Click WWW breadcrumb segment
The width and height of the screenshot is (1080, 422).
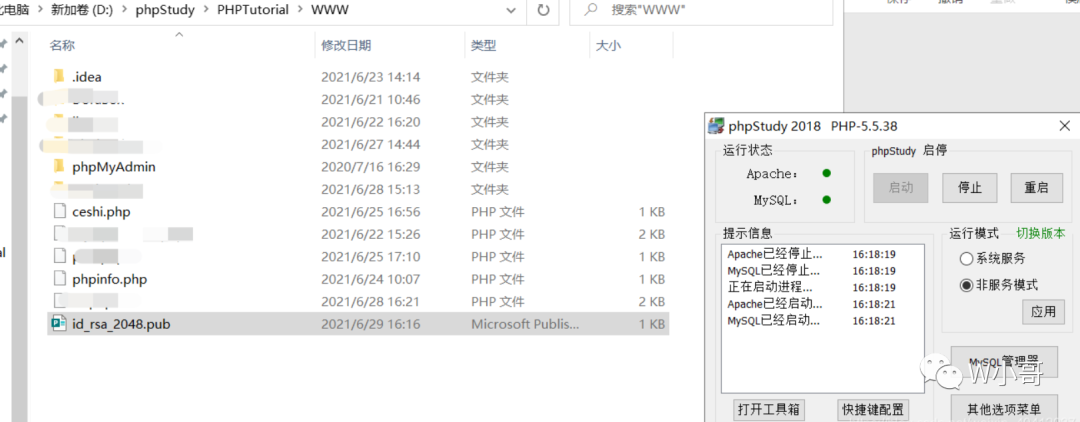pos(330,10)
